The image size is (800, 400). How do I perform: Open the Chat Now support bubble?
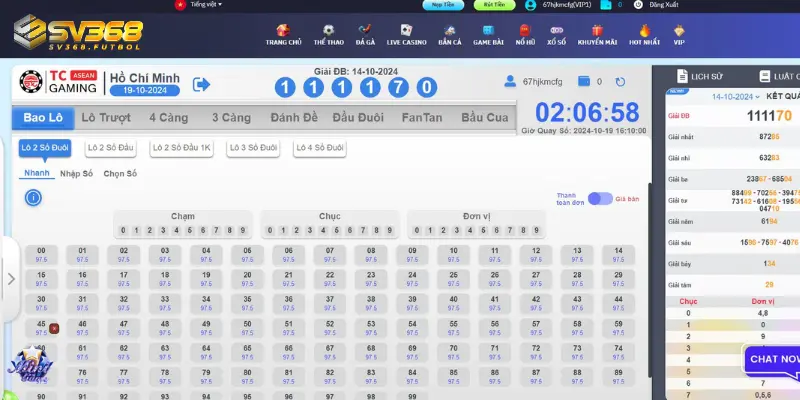click(x=773, y=358)
